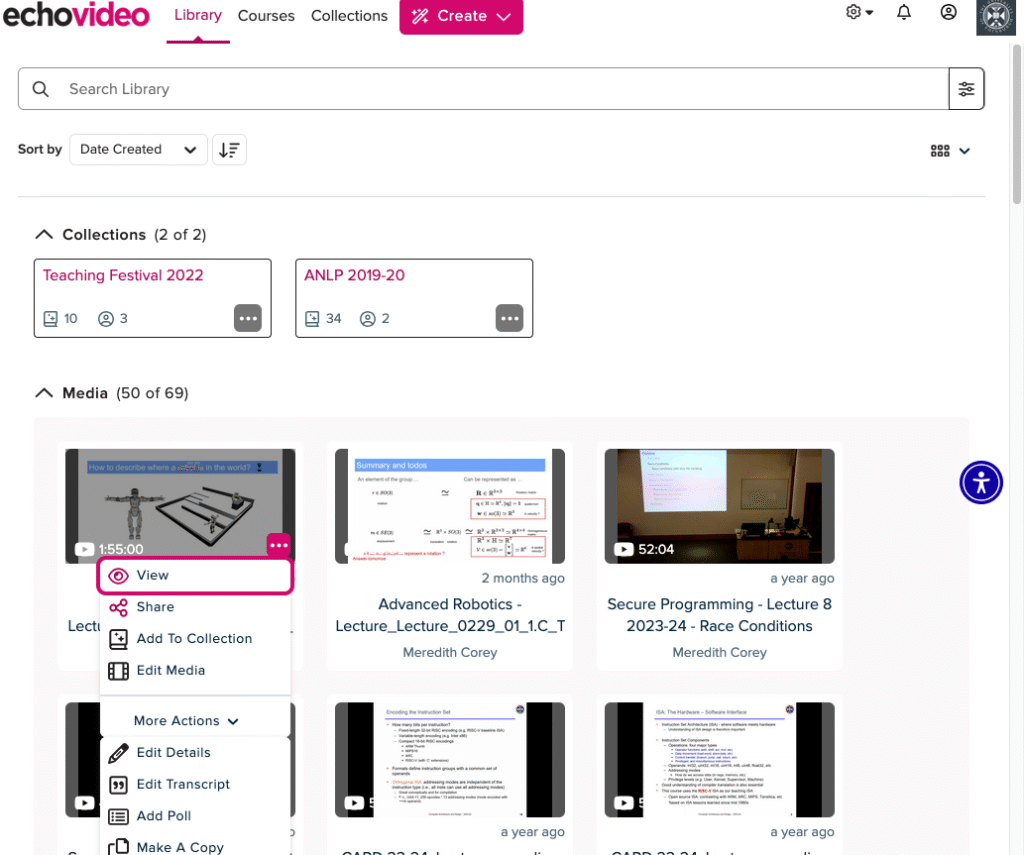Click the accessibility widget icon
Image resolution: width=1024 pixels, height=855 pixels.
(x=981, y=482)
